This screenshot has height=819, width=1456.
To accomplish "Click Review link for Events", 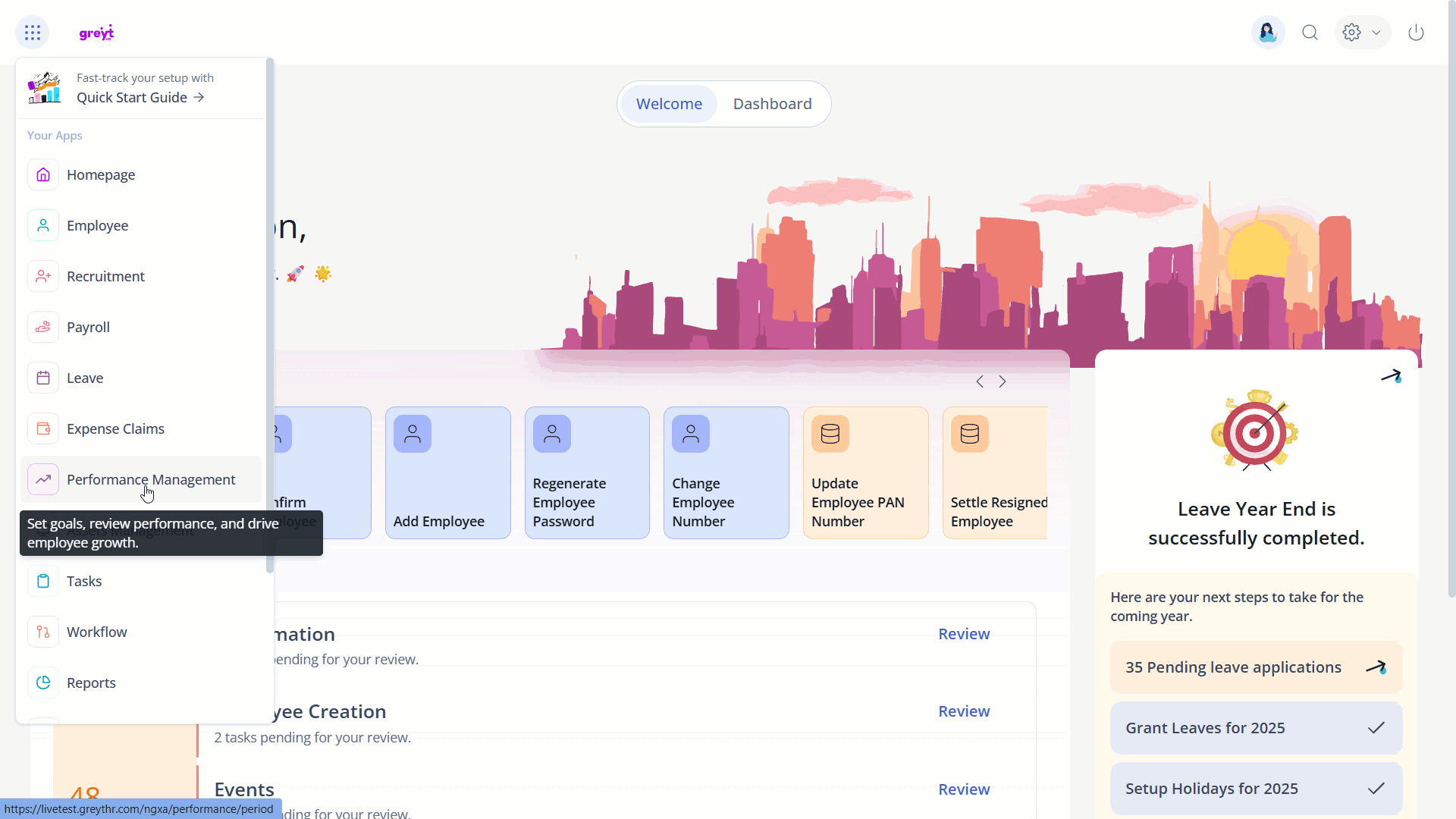I will pyautogui.click(x=964, y=789).
